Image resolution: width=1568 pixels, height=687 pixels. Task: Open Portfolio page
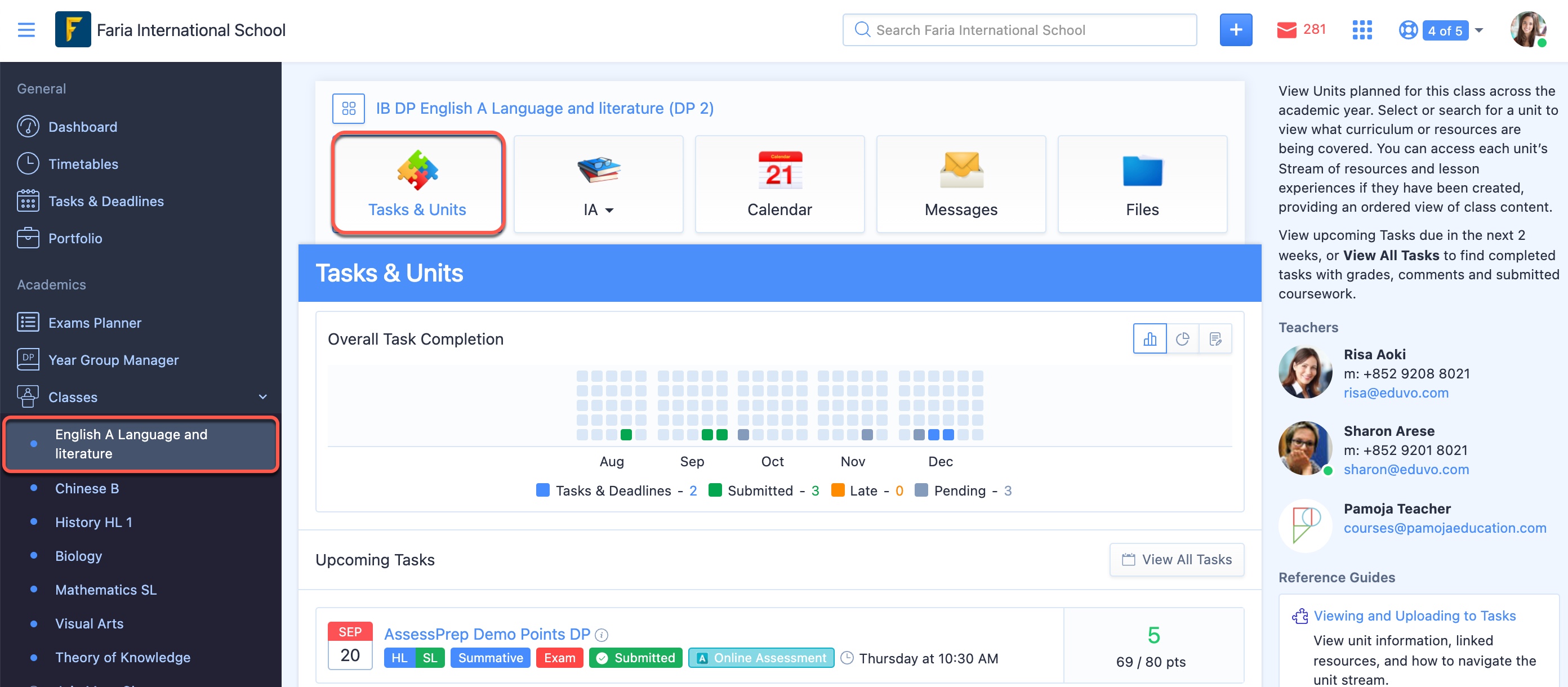pos(75,238)
